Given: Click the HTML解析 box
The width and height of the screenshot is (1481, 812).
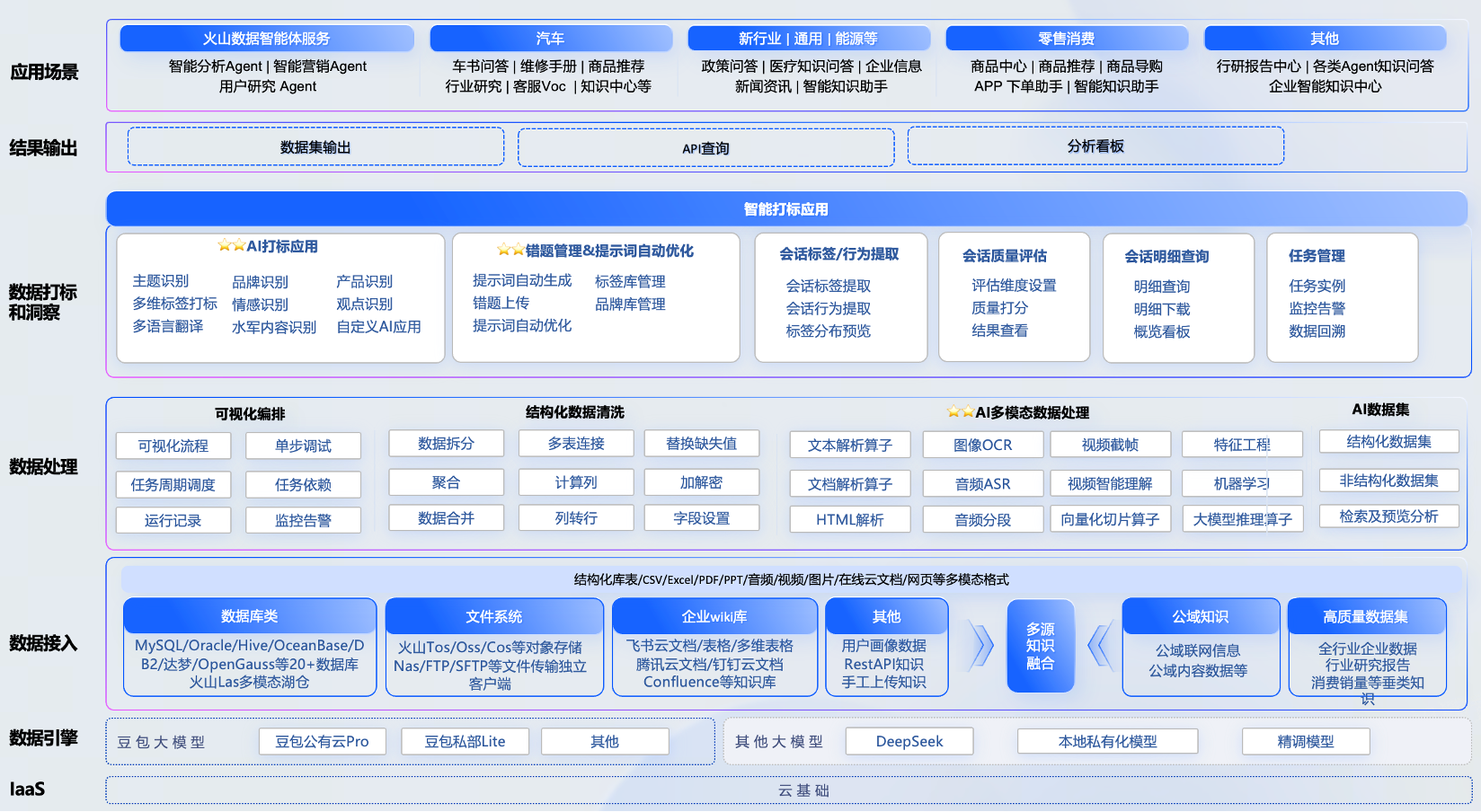Looking at the screenshot, I should click(850, 519).
